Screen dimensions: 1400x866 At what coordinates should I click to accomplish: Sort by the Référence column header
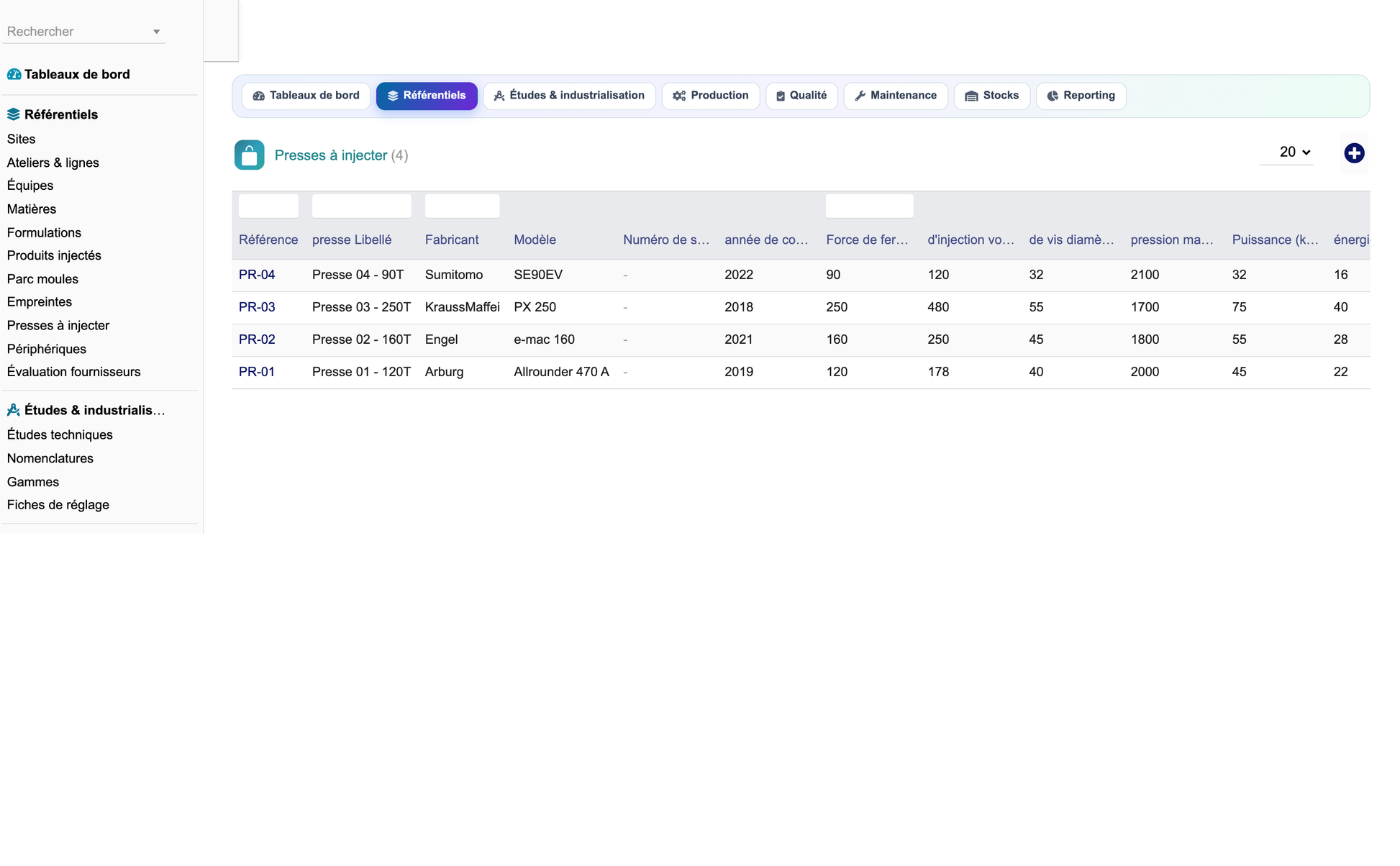tap(268, 240)
